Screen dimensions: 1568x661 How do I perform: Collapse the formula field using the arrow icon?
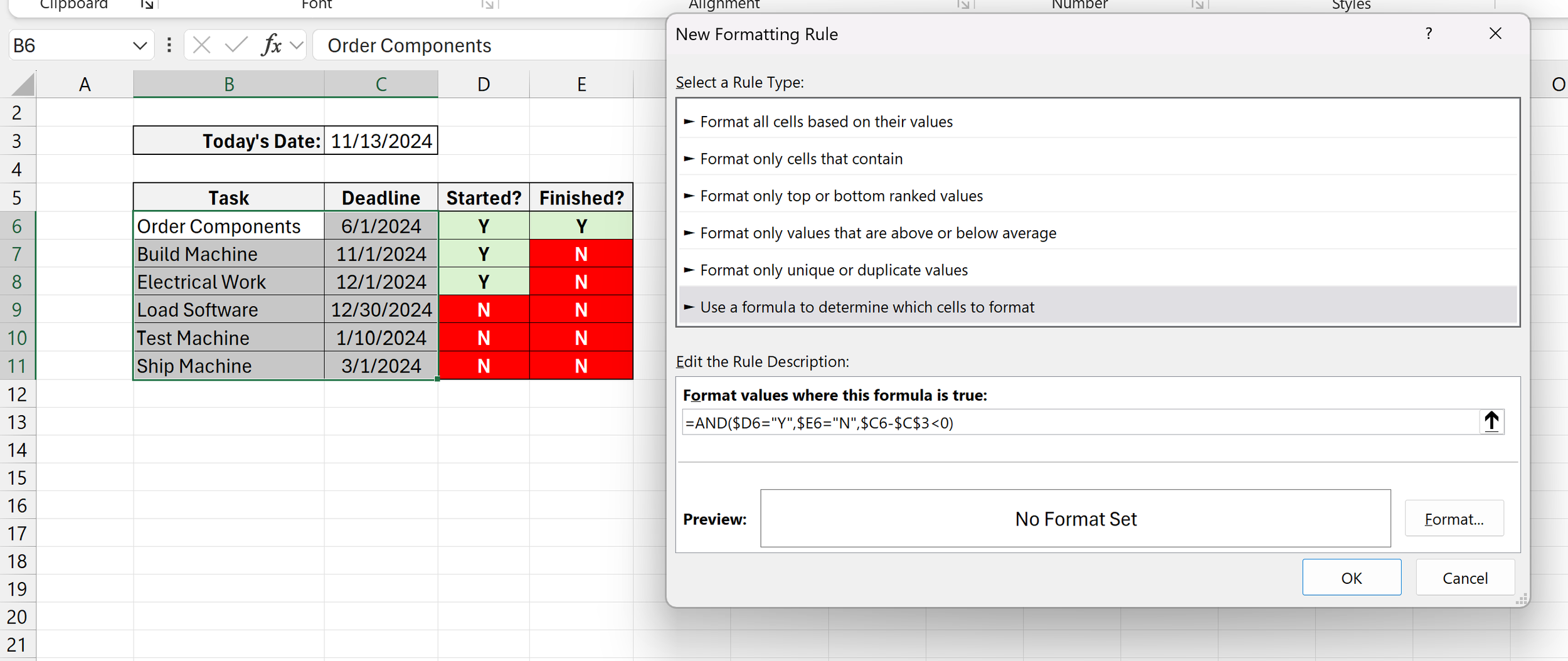(x=1491, y=421)
